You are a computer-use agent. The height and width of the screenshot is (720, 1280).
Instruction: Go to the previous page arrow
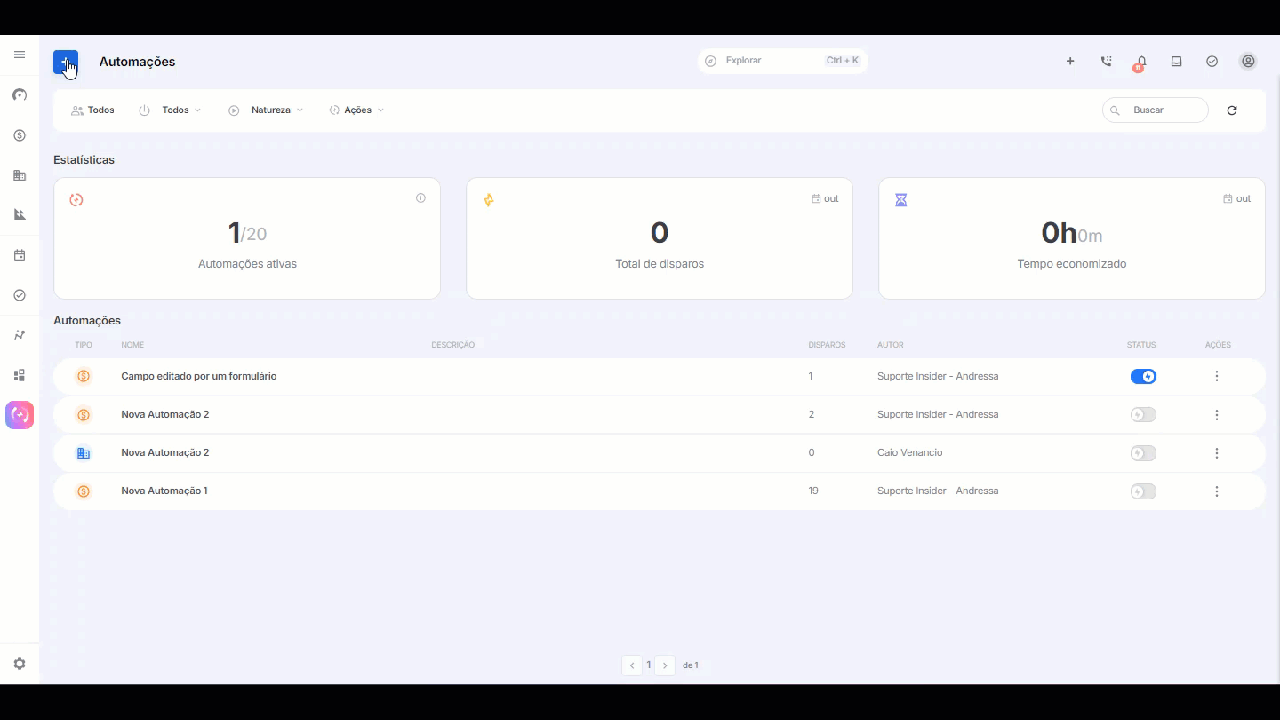(632, 665)
